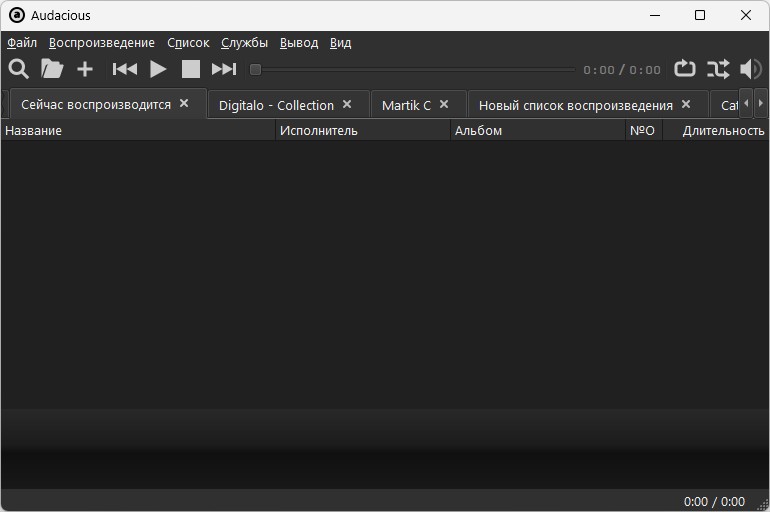
Task: Open the Вид menu
Action: [x=340, y=43]
